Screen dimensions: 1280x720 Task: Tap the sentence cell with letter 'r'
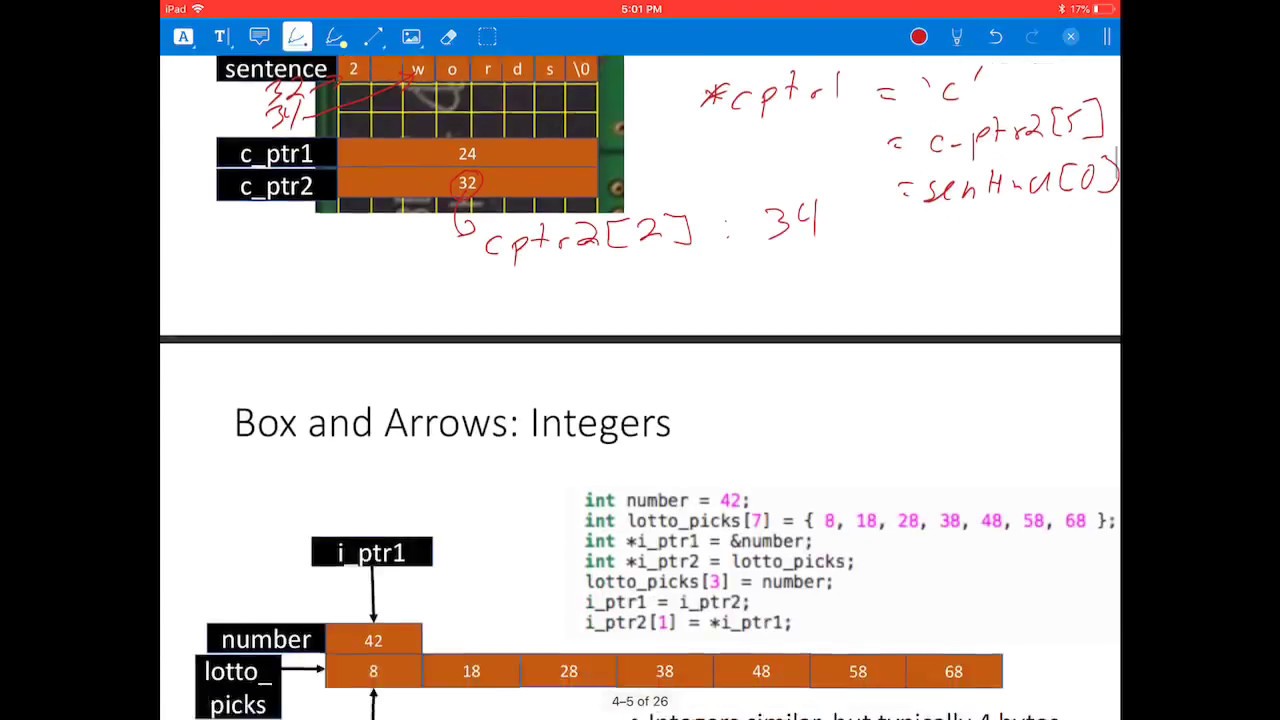[486, 69]
